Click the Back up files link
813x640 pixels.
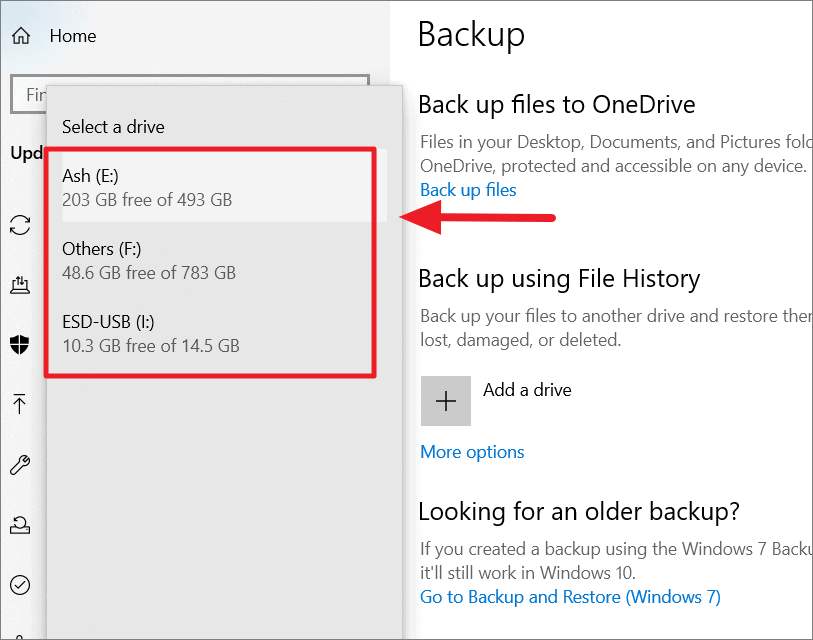coord(468,190)
